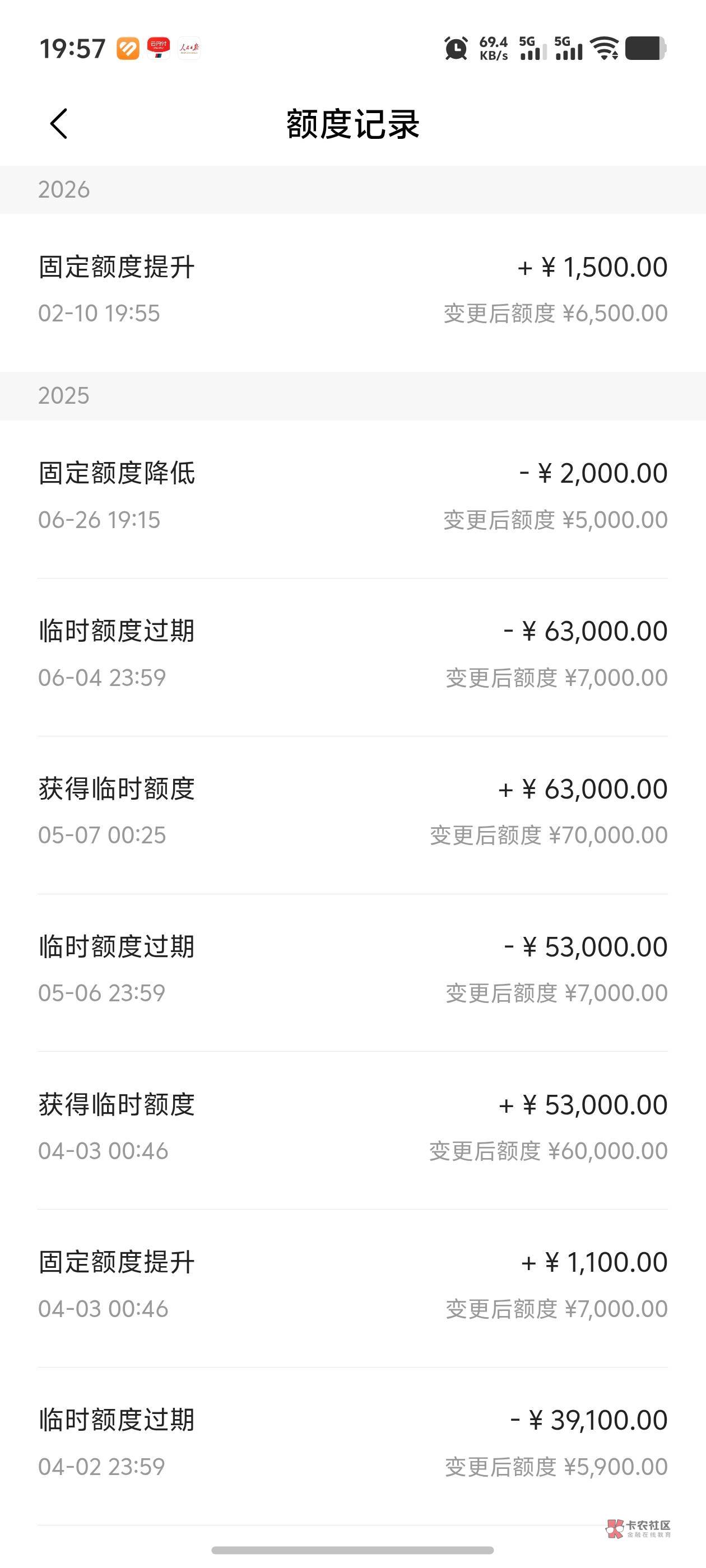Screen dimensions: 706x1568
Task: Tap the 69.4 KB/s network speed indicator
Action: pos(493,48)
